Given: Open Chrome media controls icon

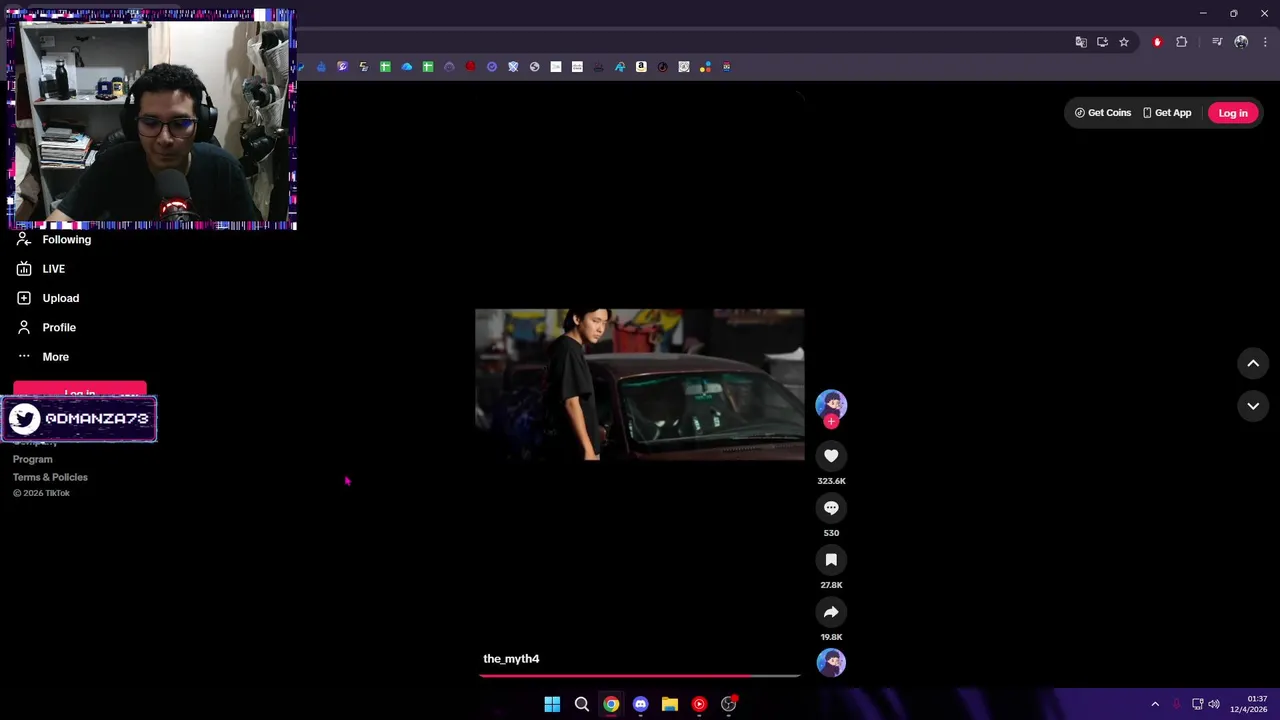Looking at the screenshot, I should (1217, 42).
